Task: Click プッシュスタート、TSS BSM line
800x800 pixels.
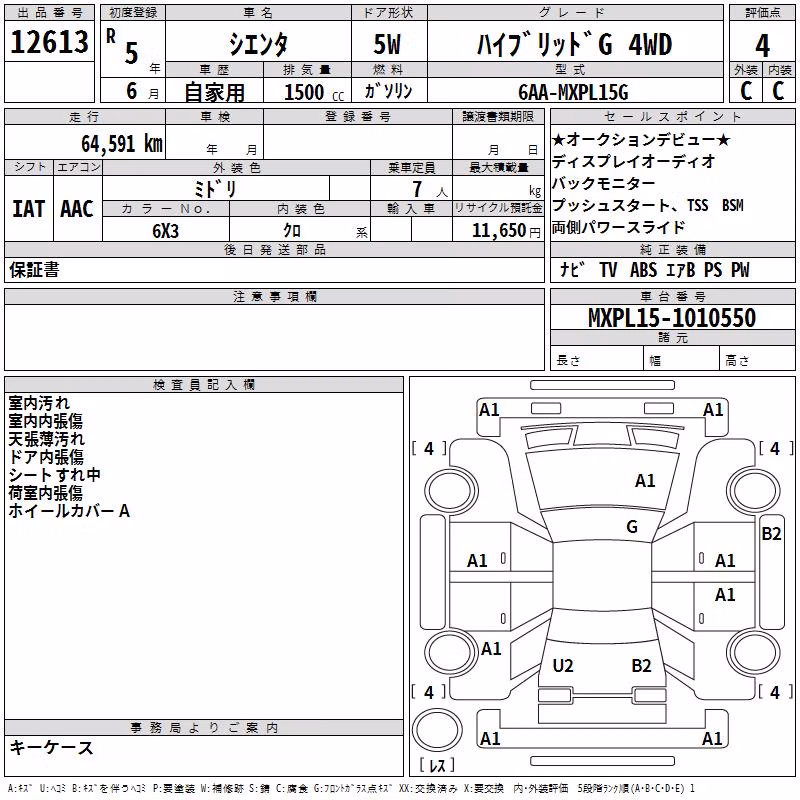Action: tap(648, 205)
